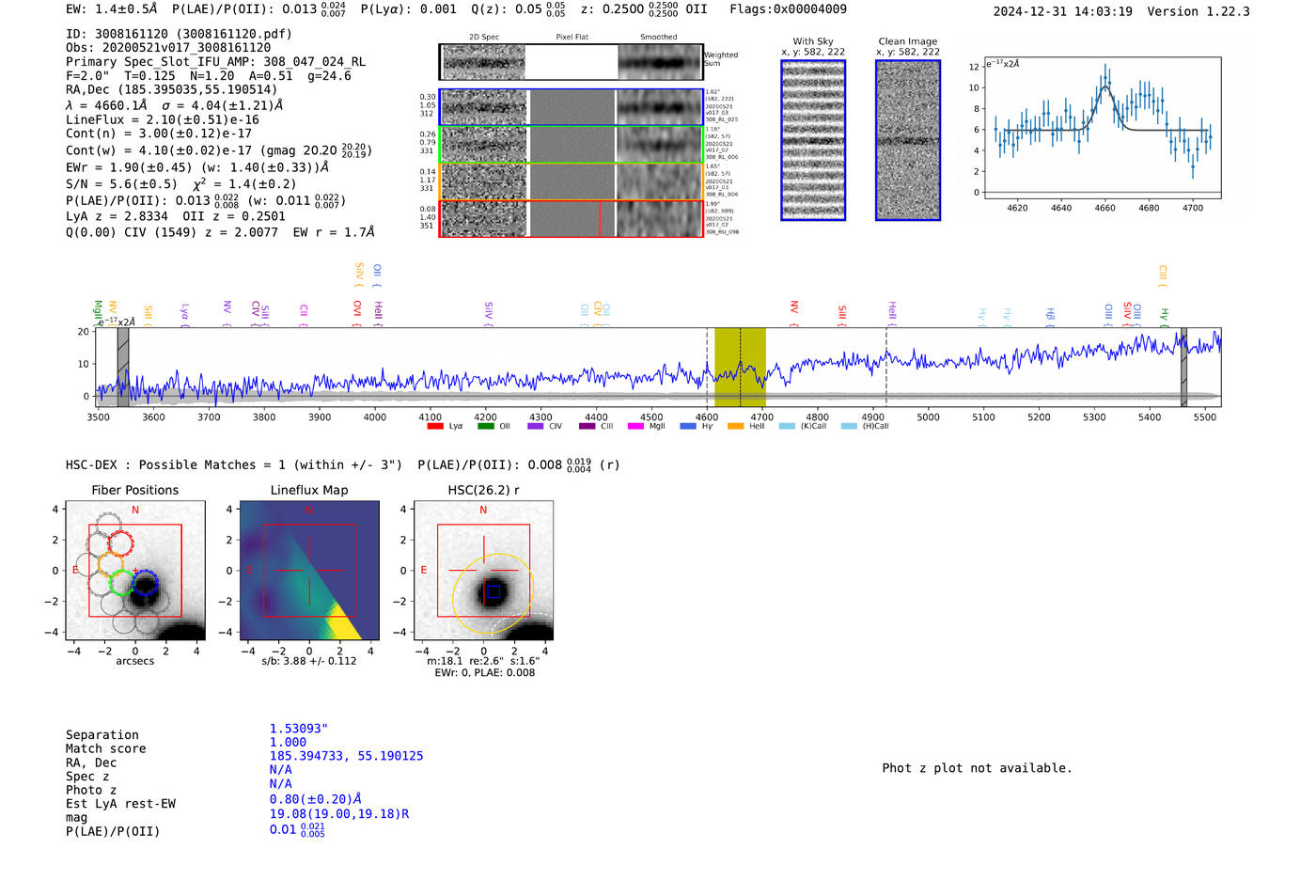Select the red fiber circle in Fiber Positions
This screenshot has height=896, width=1316.
point(119,542)
